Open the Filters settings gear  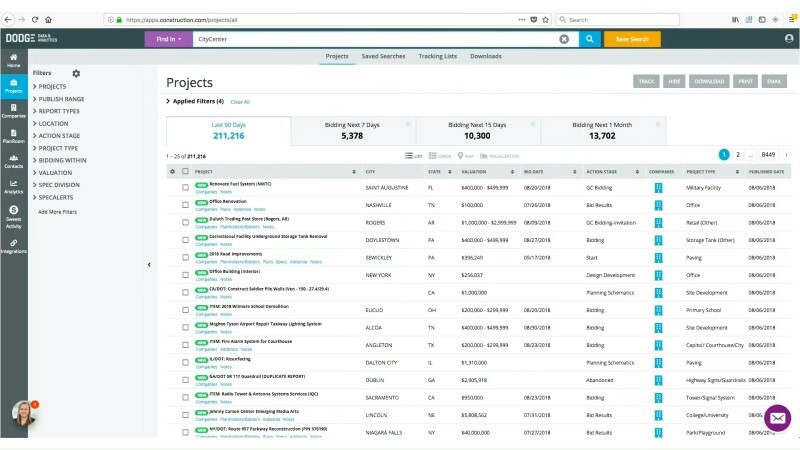[x=76, y=73]
